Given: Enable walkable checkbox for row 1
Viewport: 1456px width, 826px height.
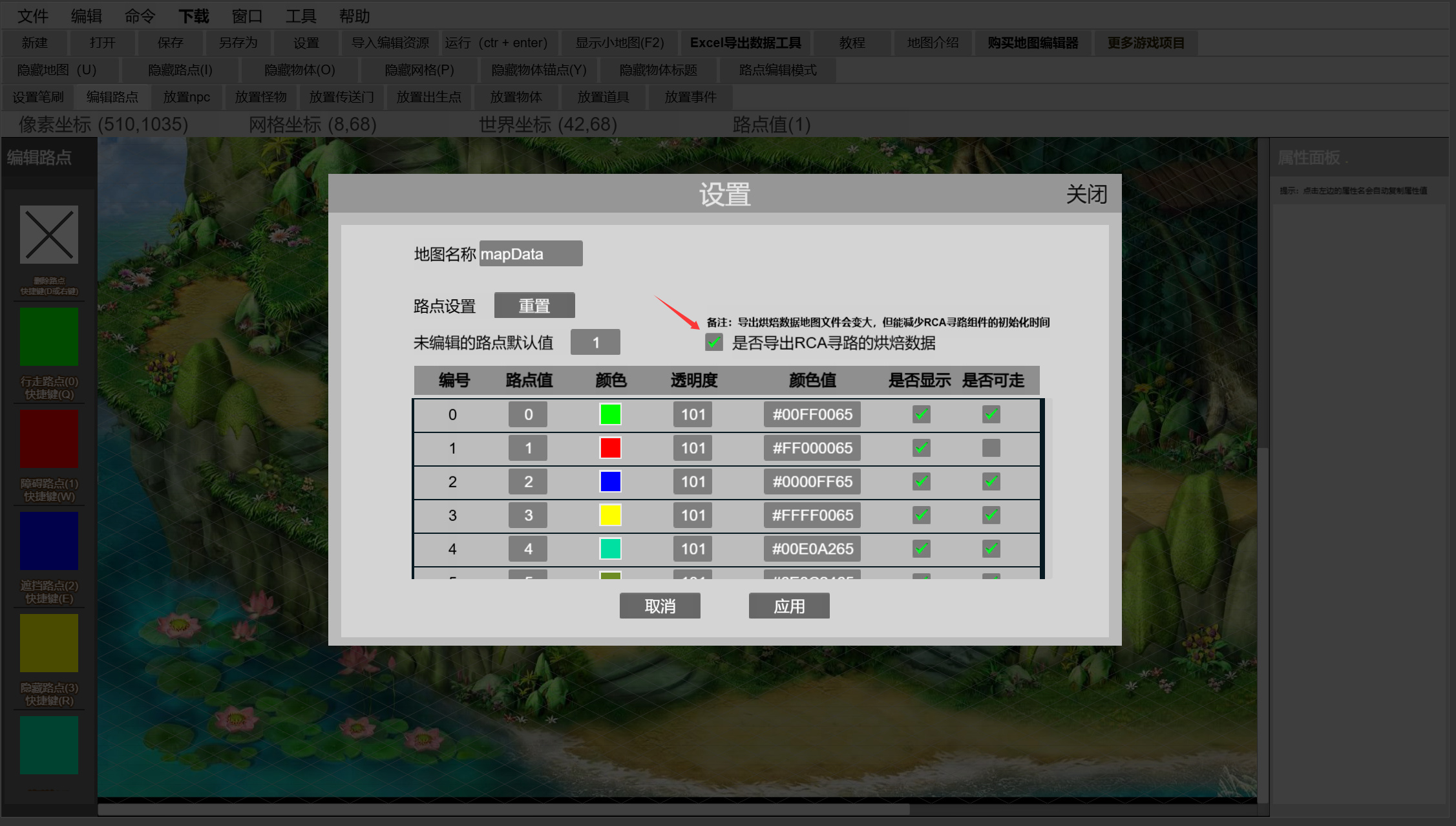Looking at the screenshot, I should tap(991, 448).
